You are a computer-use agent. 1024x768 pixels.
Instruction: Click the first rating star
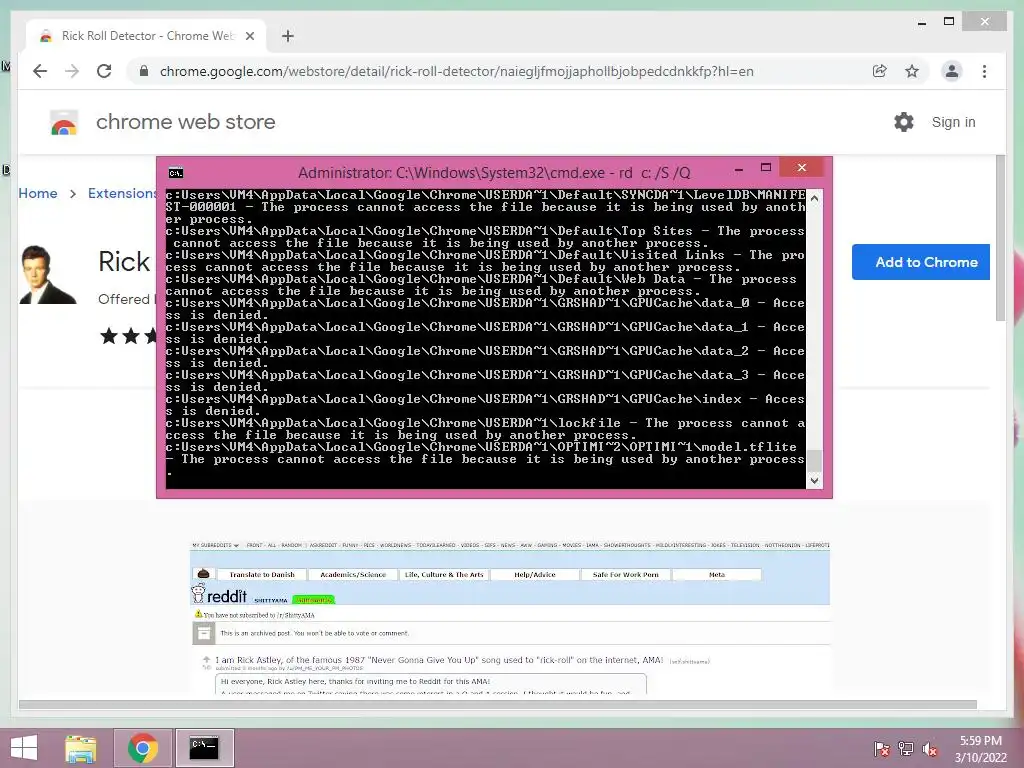(x=108, y=336)
